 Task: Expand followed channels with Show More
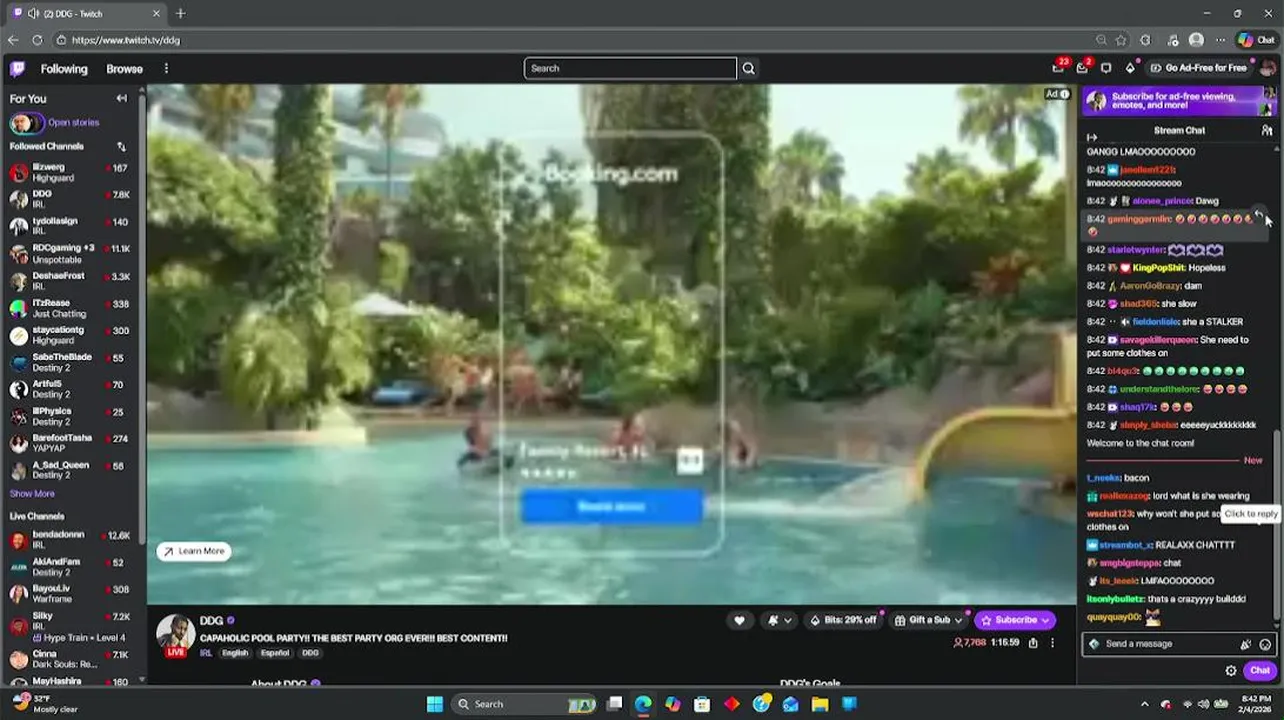[x=32, y=493]
